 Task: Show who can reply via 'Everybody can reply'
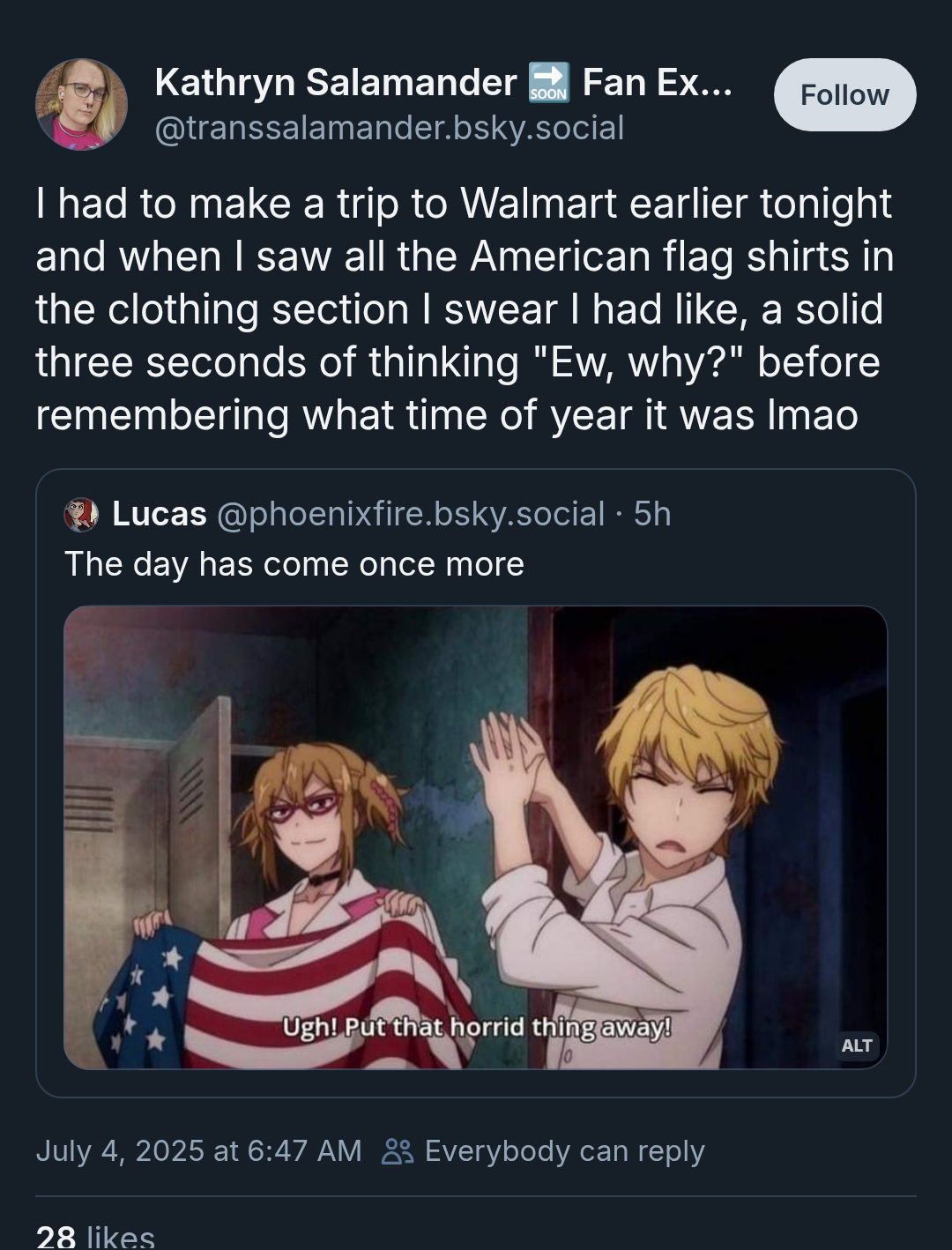coord(564,1151)
